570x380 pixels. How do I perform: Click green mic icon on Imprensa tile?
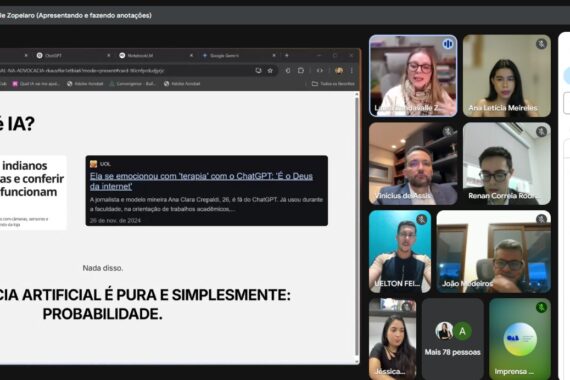point(541,307)
